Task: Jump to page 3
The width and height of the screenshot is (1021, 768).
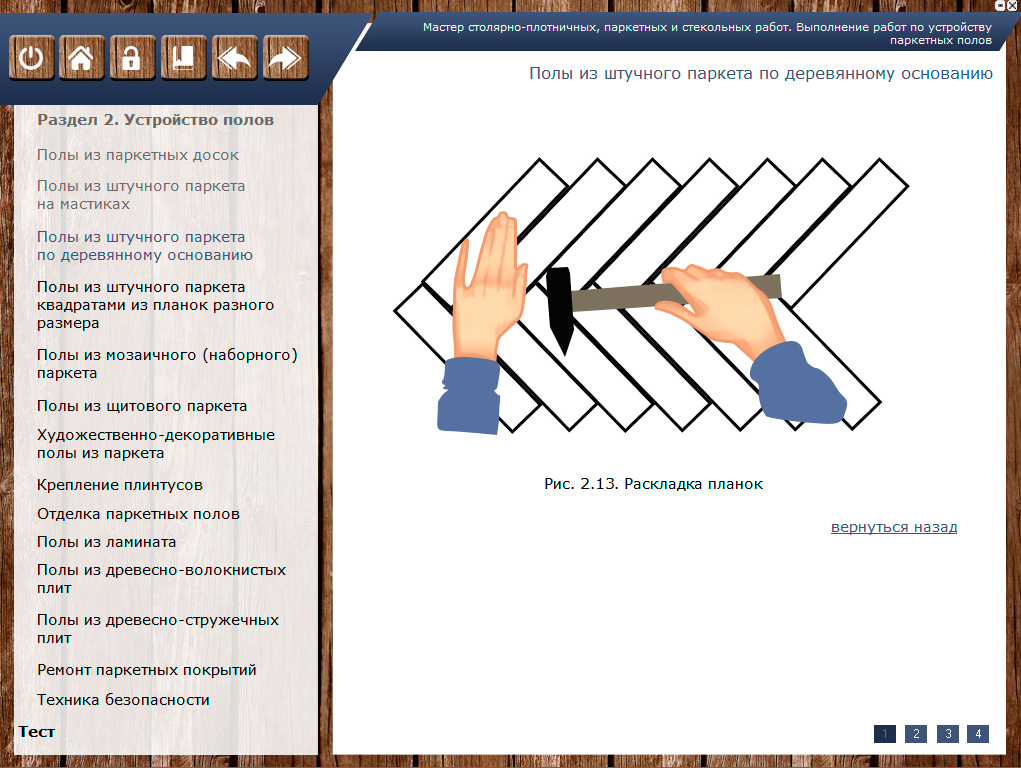Action: click(x=947, y=734)
